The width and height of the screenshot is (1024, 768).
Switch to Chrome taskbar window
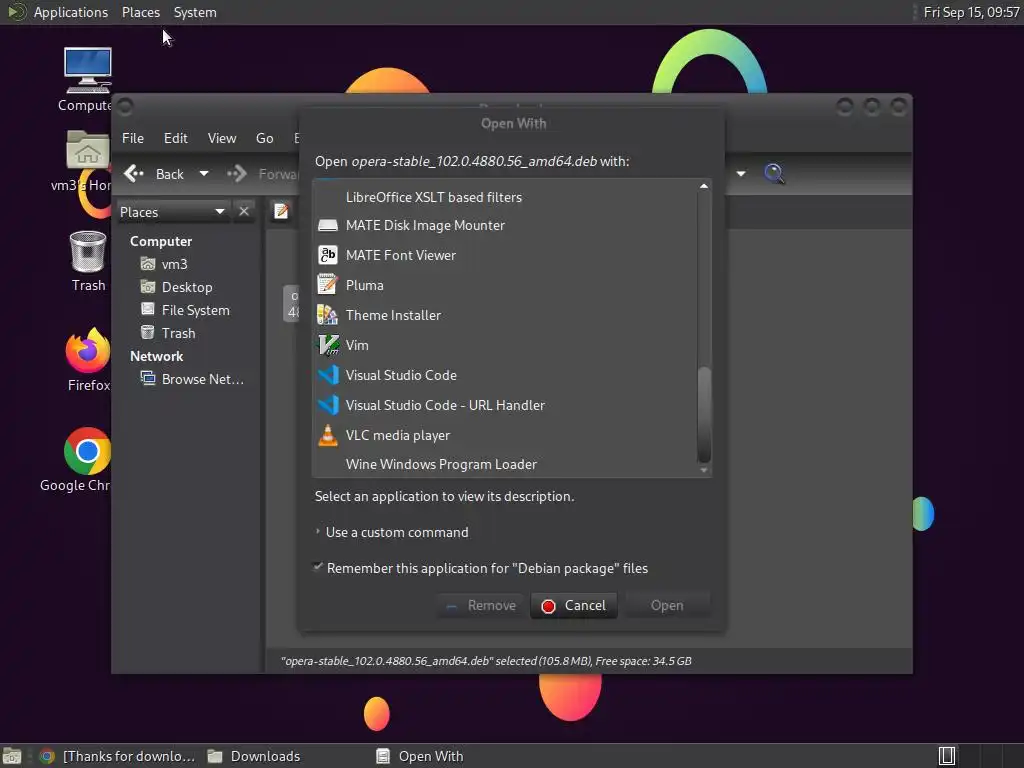pos(118,756)
